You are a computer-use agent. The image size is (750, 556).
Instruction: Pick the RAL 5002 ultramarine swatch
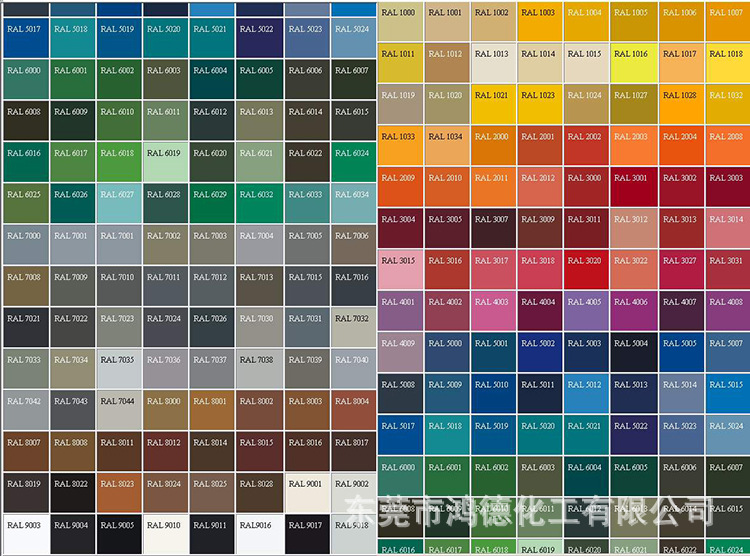click(x=540, y=353)
